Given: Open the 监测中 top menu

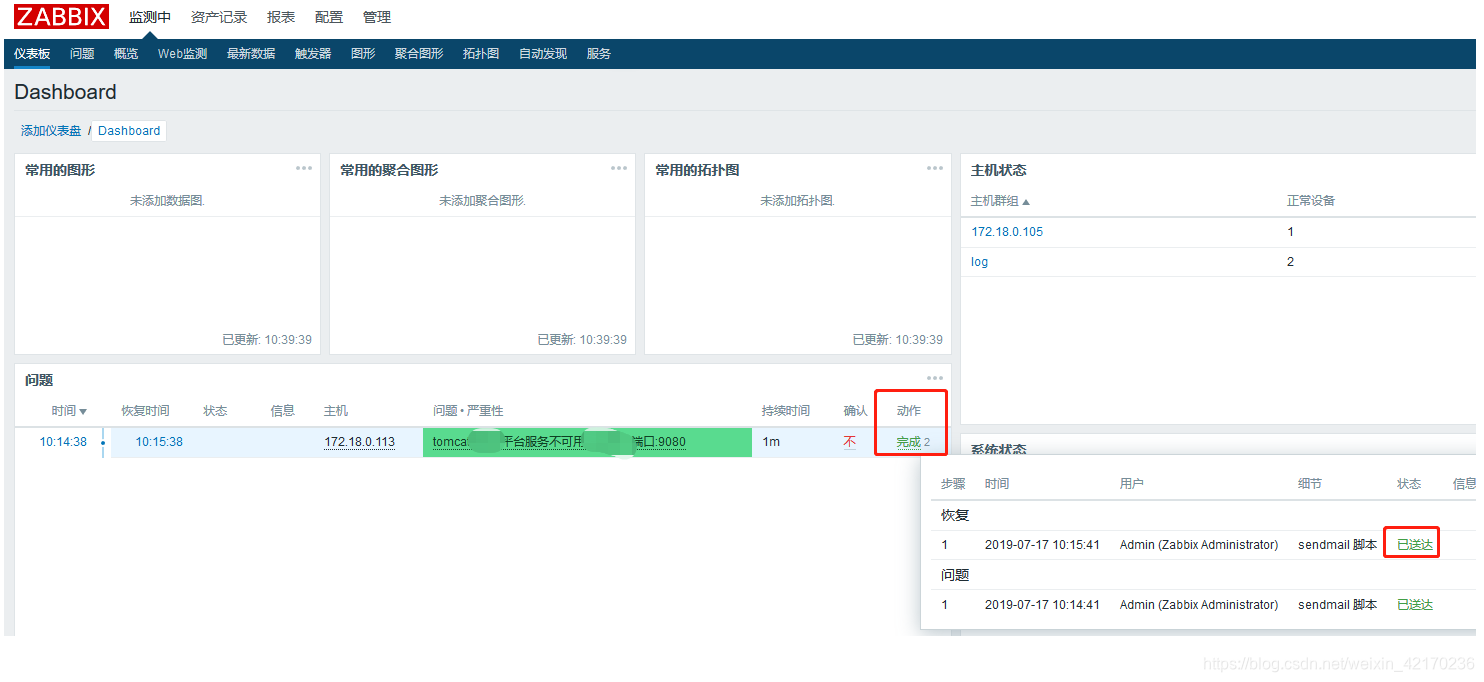Looking at the screenshot, I should click(x=150, y=17).
